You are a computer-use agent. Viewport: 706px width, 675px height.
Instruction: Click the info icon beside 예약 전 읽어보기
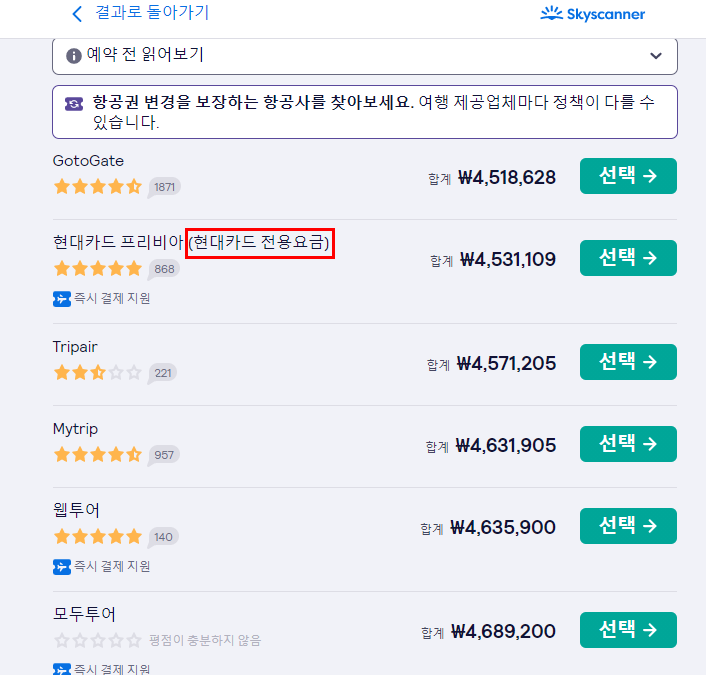pyautogui.click(x=74, y=56)
